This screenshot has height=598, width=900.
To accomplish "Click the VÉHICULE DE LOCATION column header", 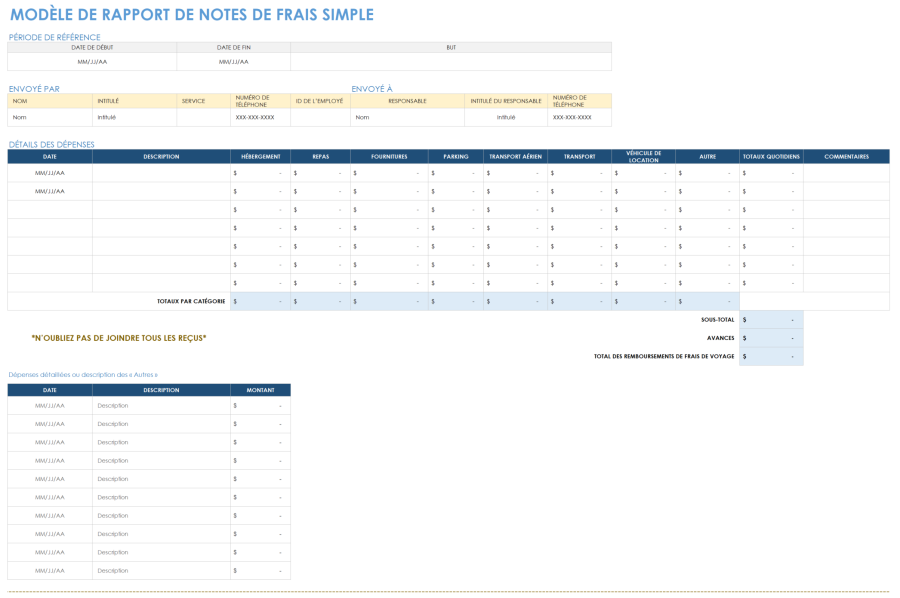I will tap(642, 156).
